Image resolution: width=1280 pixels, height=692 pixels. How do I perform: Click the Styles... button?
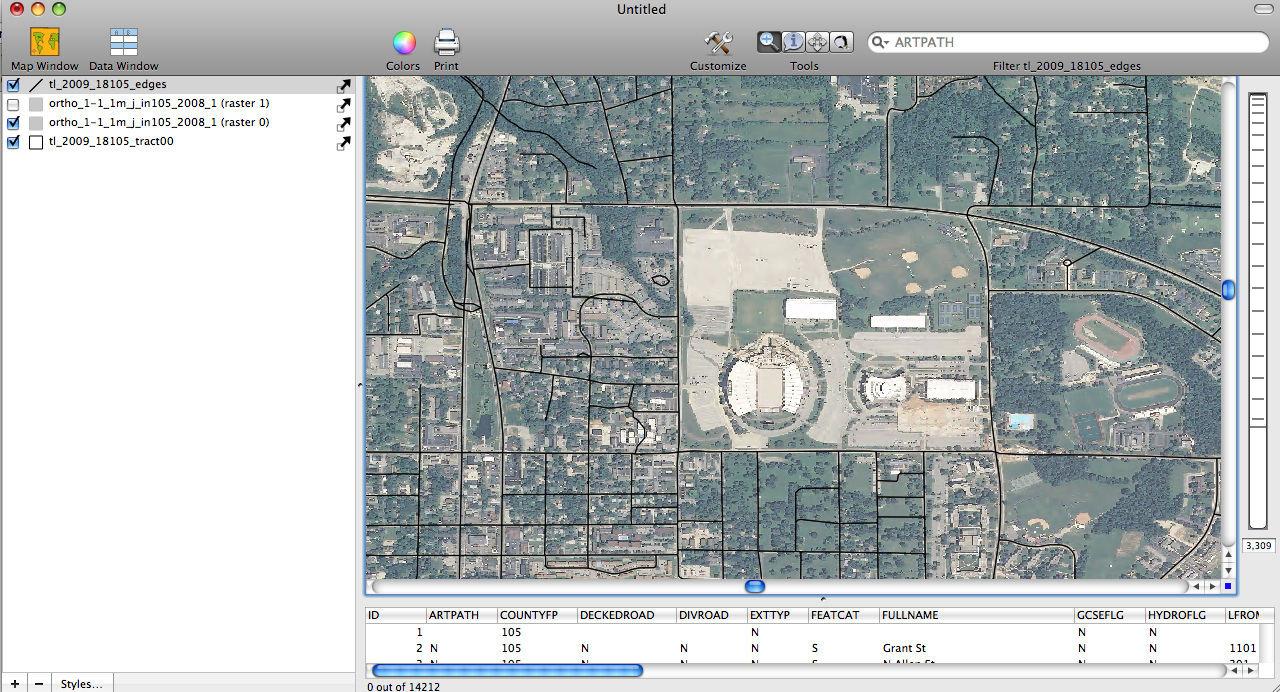point(81,684)
